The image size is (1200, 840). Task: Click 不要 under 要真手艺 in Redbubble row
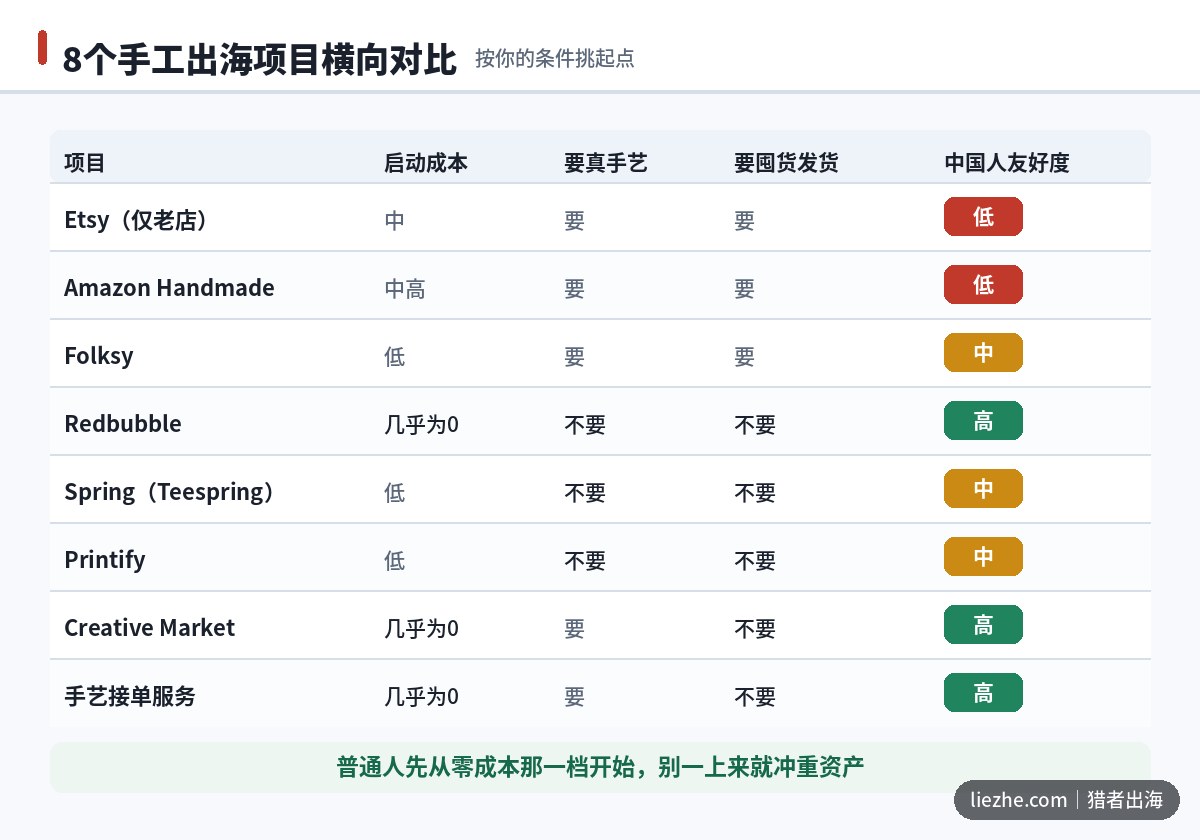(585, 425)
